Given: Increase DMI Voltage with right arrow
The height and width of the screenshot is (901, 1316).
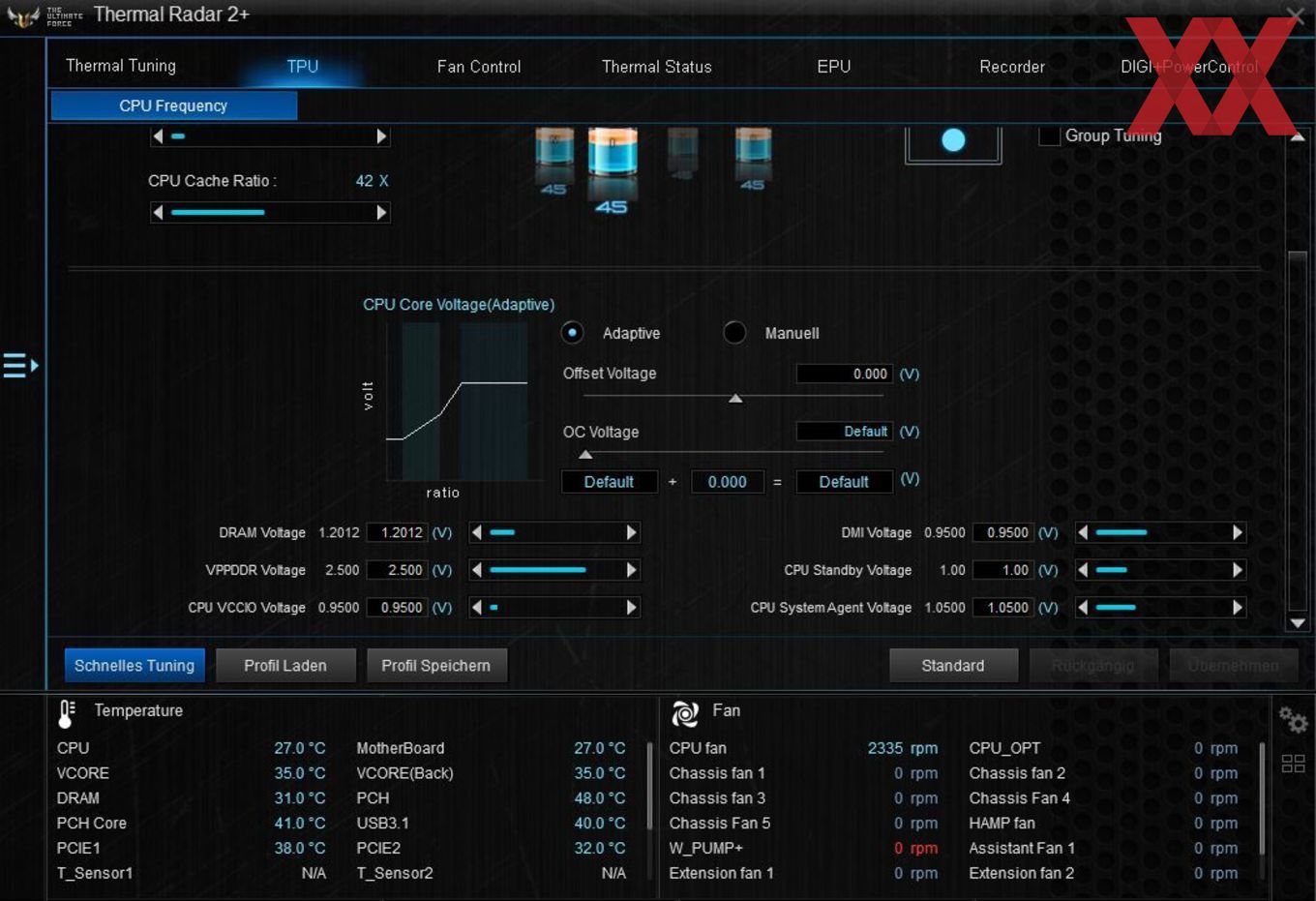Looking at the screenshot, I should pyautogui.click(x=1238, y=532).
